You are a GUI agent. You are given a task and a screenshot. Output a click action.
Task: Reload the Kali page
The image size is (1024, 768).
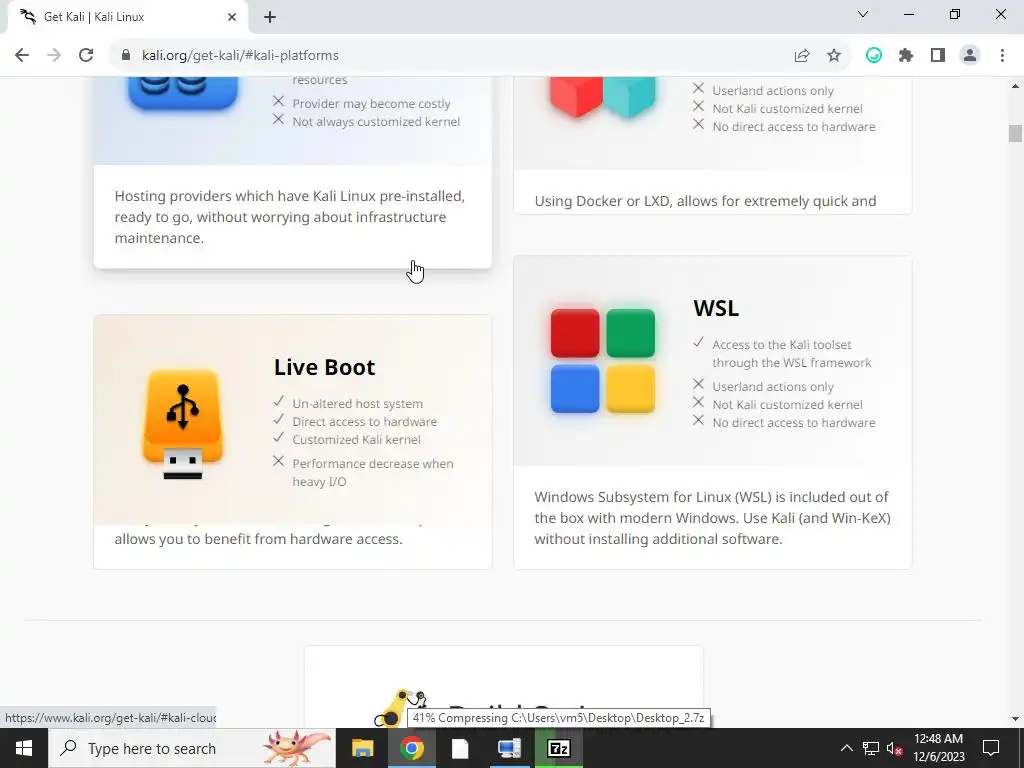(x=86, y=56)
